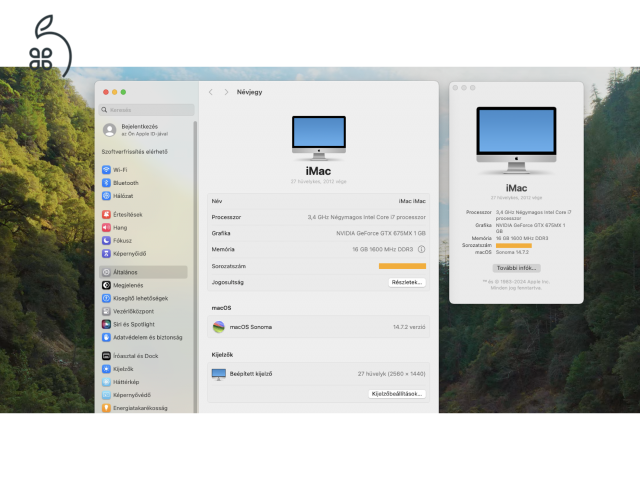The image size is (640, 480).
Task: Open Adatvédelem és biztonság icon
Action: (106, 338)
